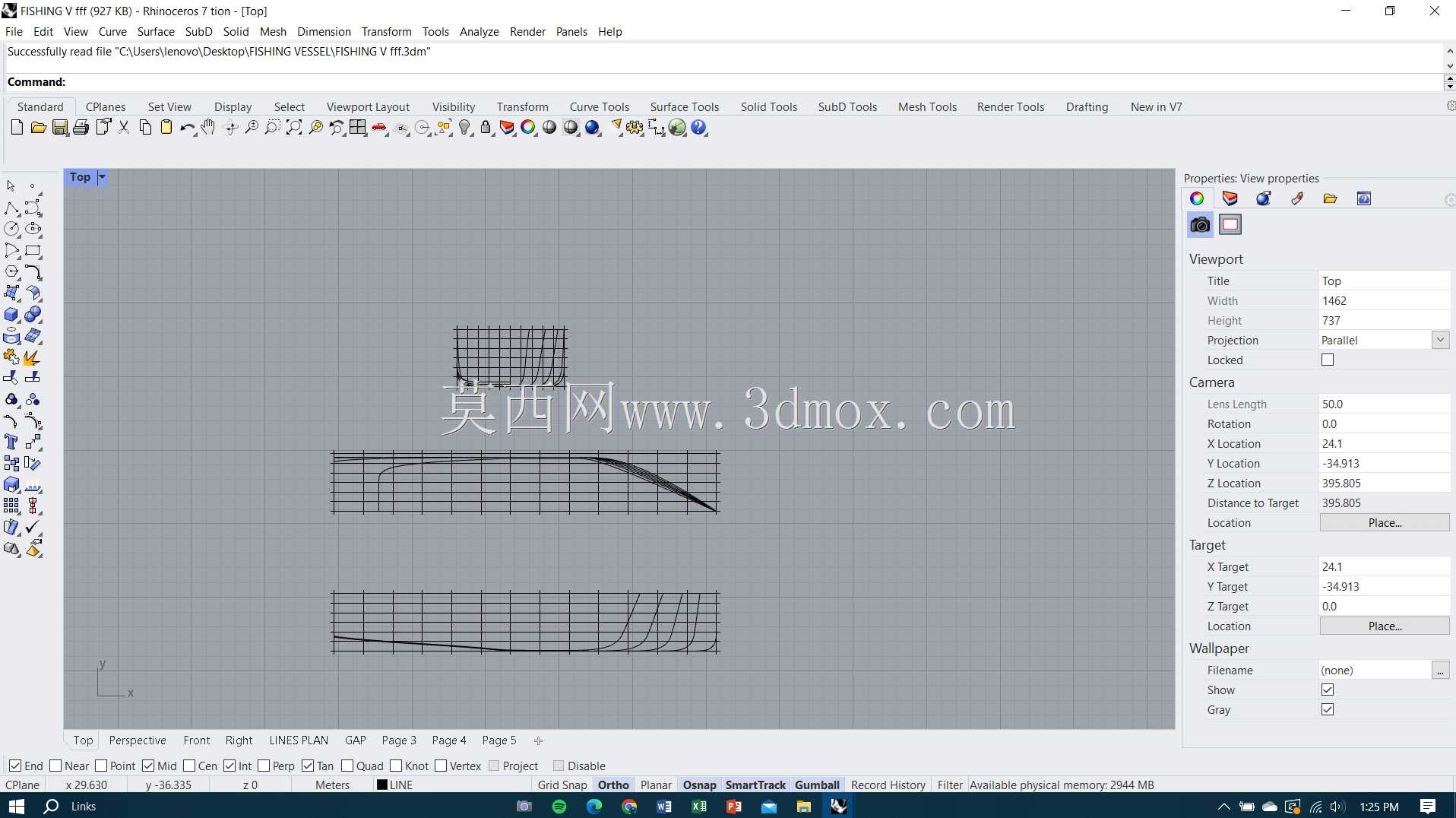
Task: Enable the Point osnap checkbox
Action: tap(101, 766)
